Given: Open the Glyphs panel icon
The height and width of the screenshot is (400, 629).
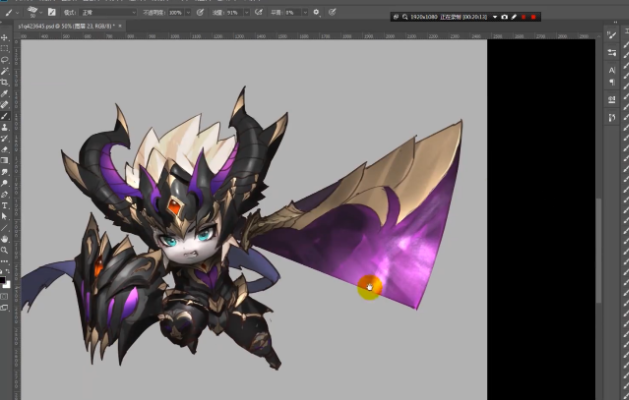Looking at the screenshot, I should [x=612, y=99].
